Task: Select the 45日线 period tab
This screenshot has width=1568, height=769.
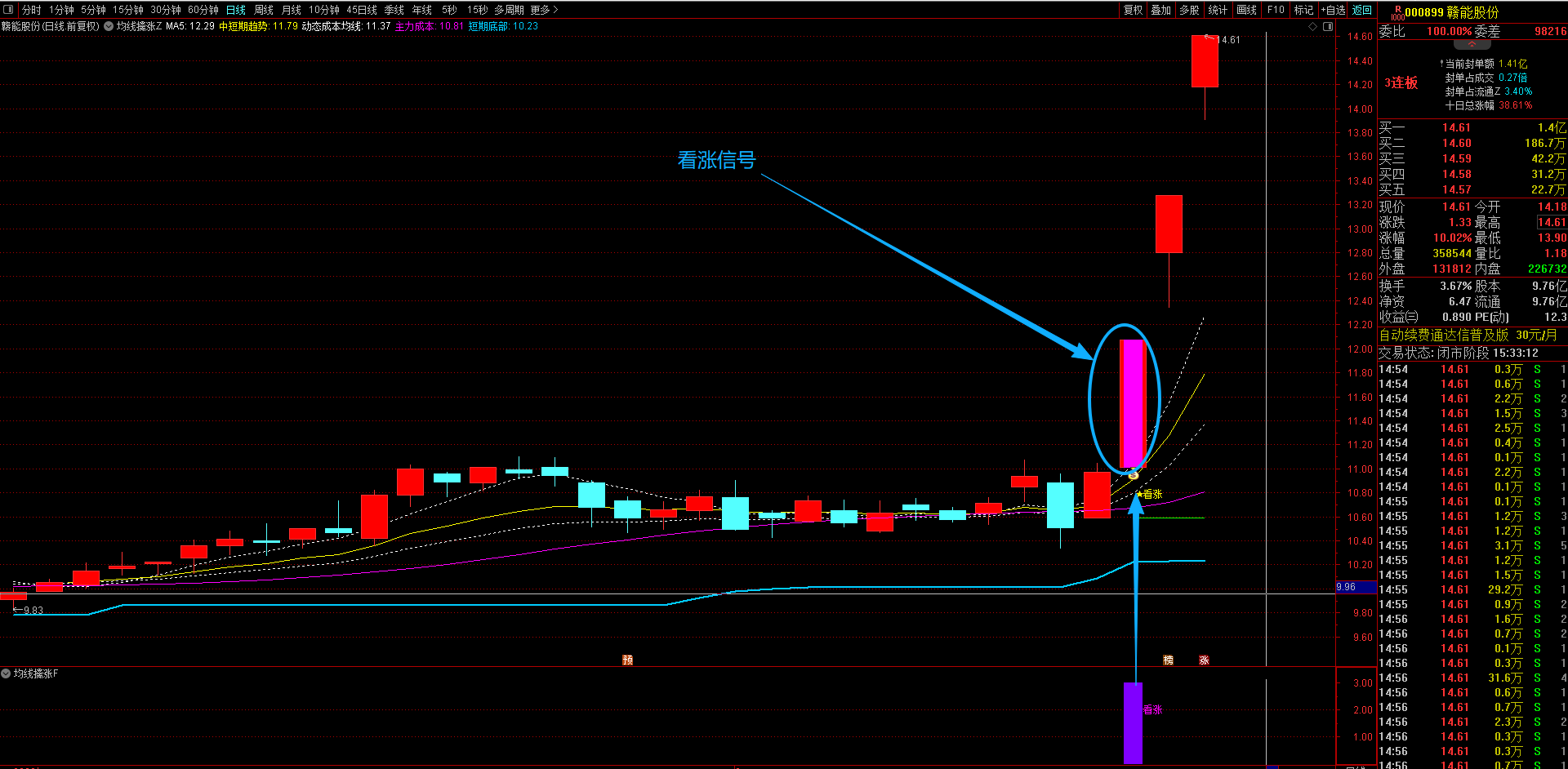Action: tap(362, 10)
